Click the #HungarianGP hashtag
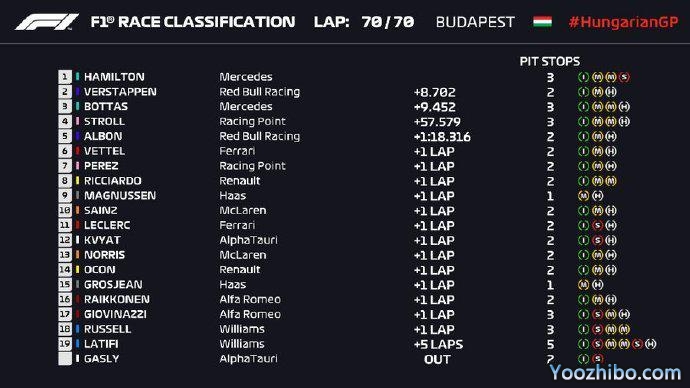This screenshot has height=388, width=690. click(623, 22)
